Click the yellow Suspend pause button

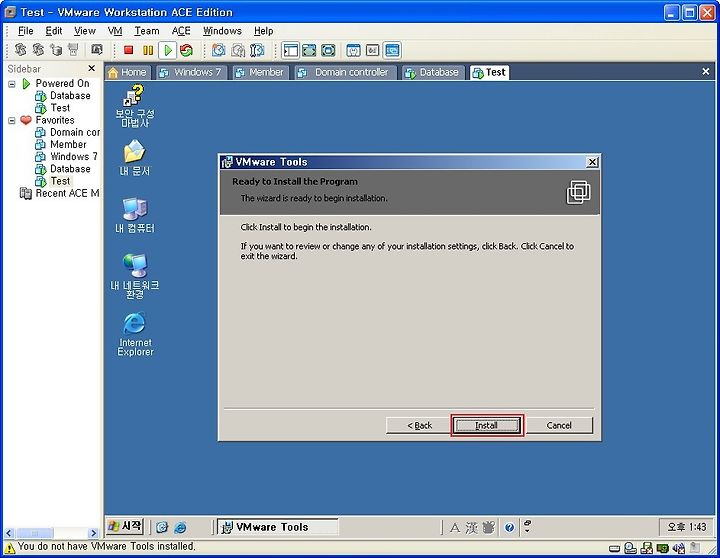click(148, 50)
